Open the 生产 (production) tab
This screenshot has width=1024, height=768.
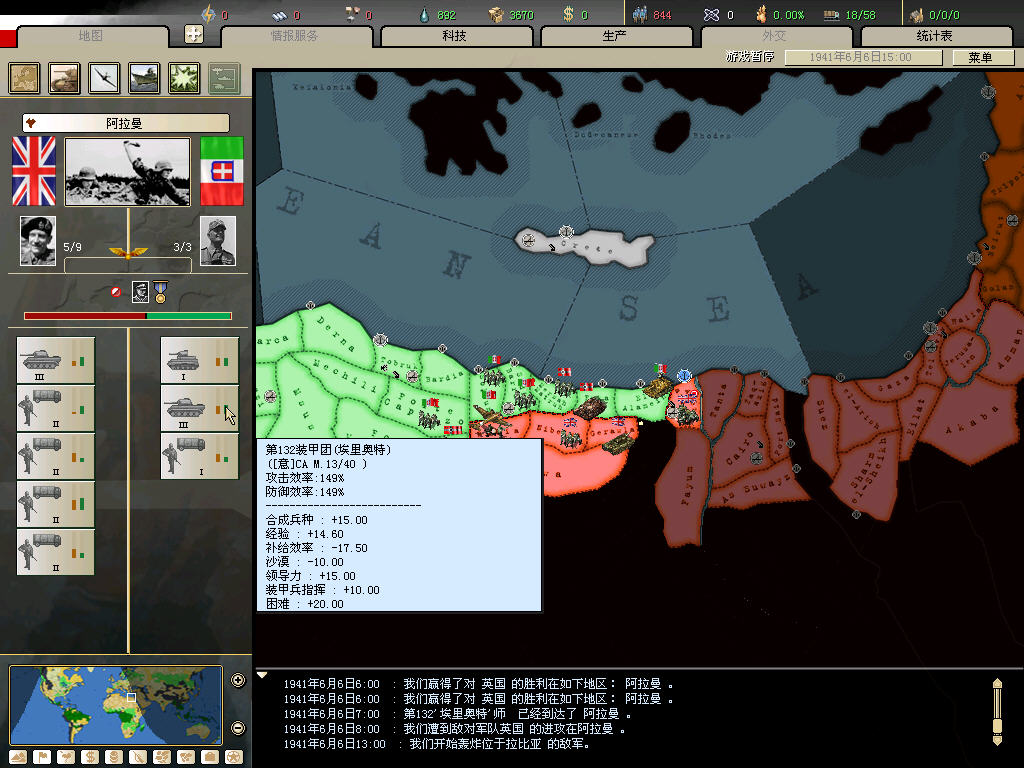[x=615, y=36]
